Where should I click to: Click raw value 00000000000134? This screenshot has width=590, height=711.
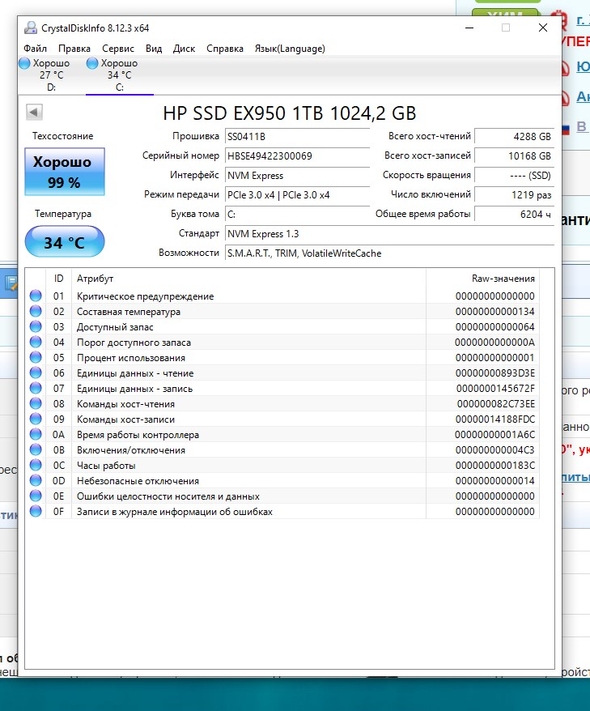tap(495, 312)
